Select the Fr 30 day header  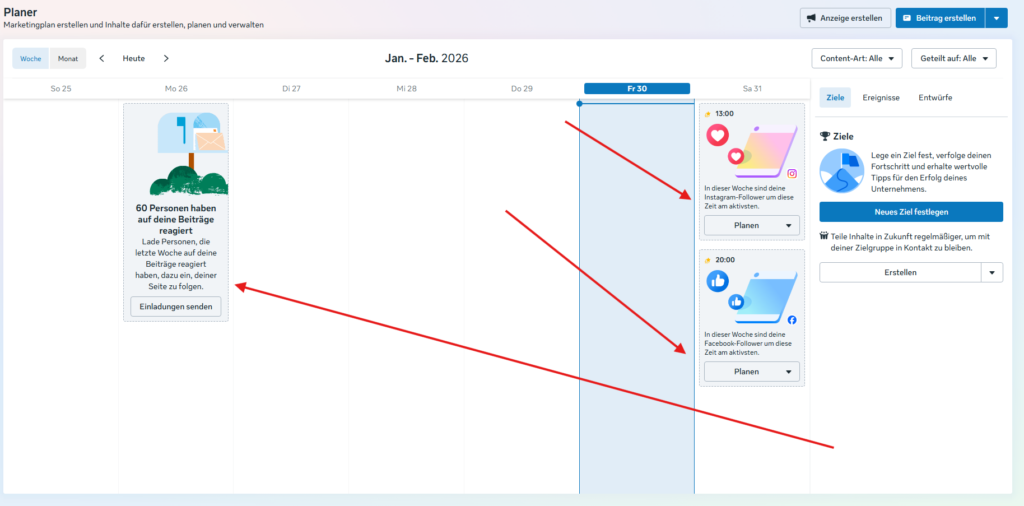click(x=637, y=89)
